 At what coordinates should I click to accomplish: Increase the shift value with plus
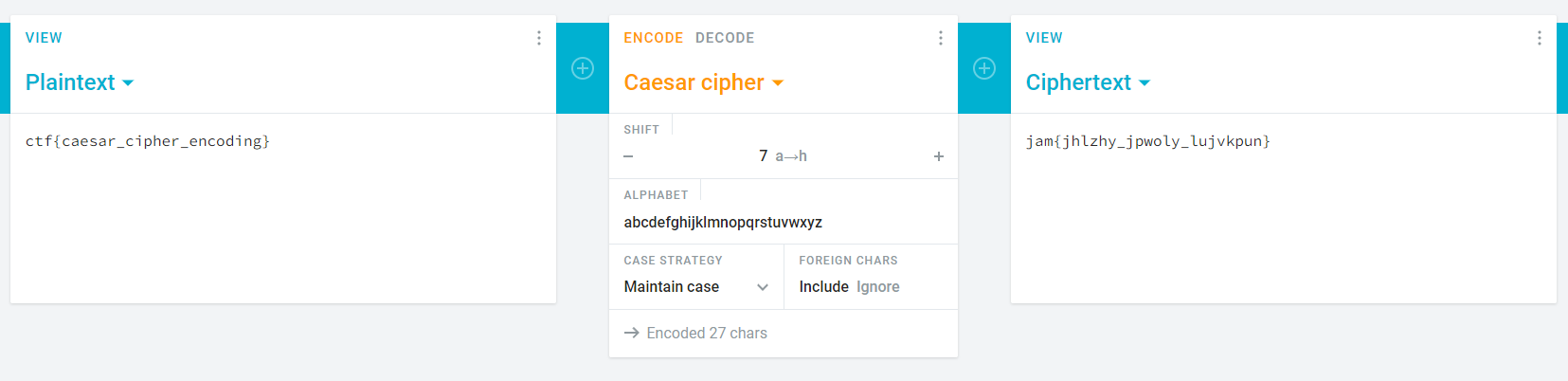pyautogui.click(x=938, y=156)
